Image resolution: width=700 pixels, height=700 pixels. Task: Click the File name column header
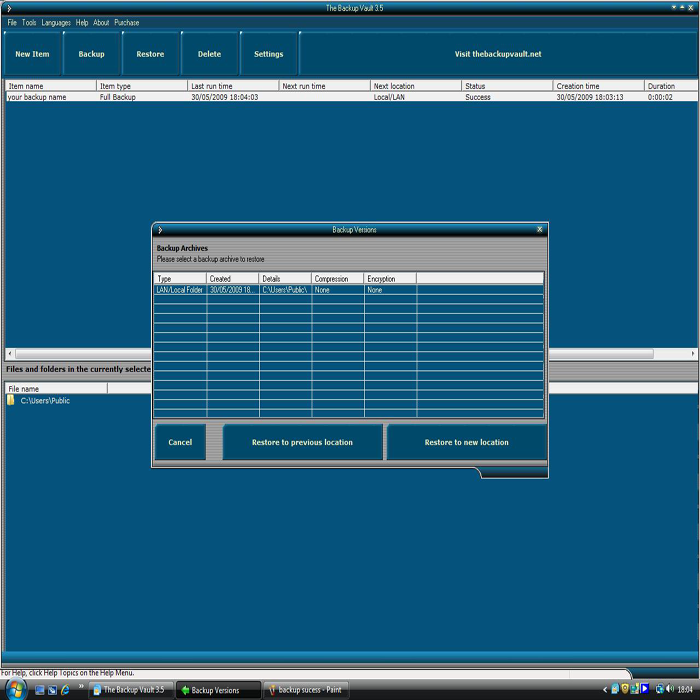coord(56,388)
